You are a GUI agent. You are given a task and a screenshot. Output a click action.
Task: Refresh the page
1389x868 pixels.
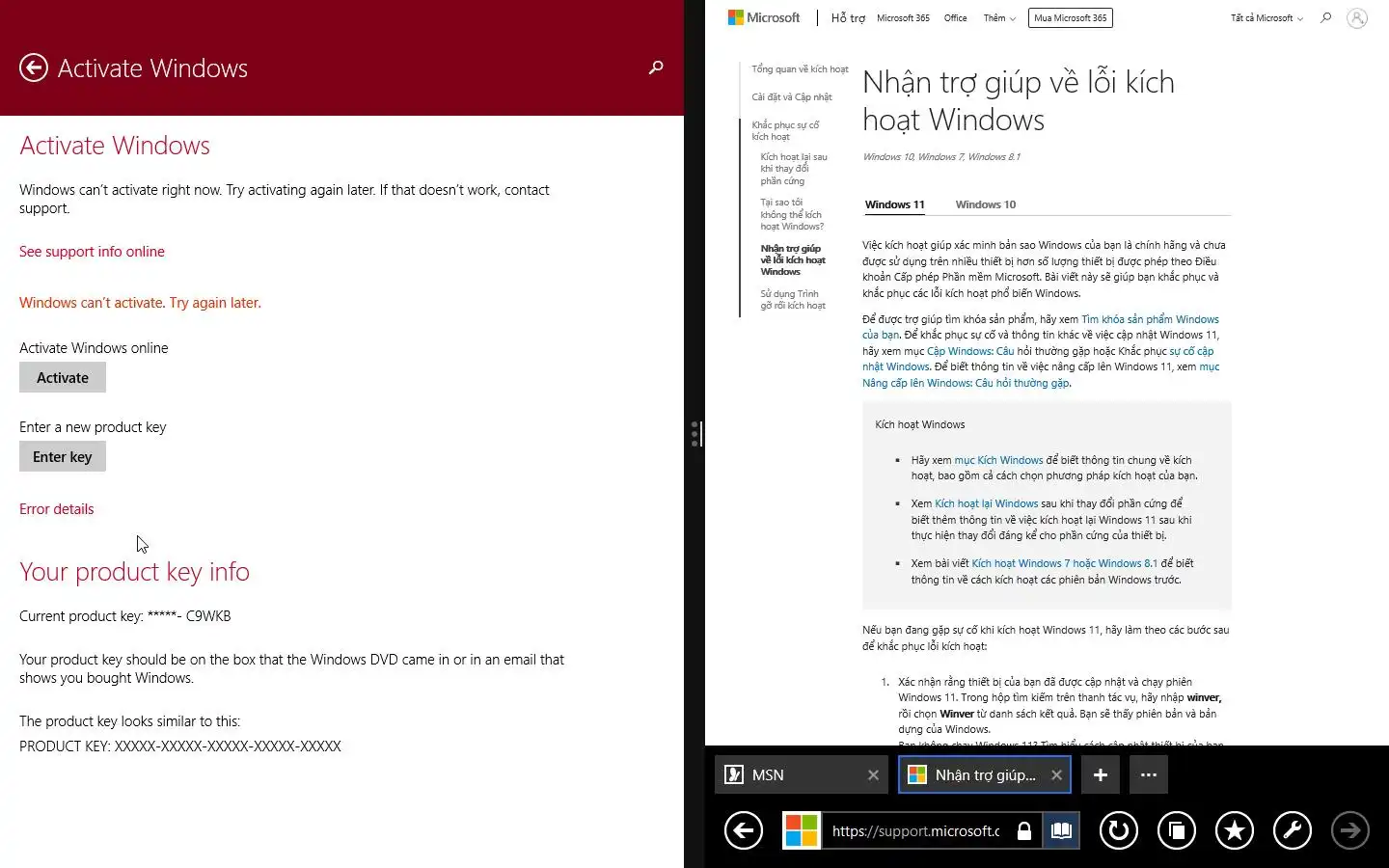pos(1119,830)
